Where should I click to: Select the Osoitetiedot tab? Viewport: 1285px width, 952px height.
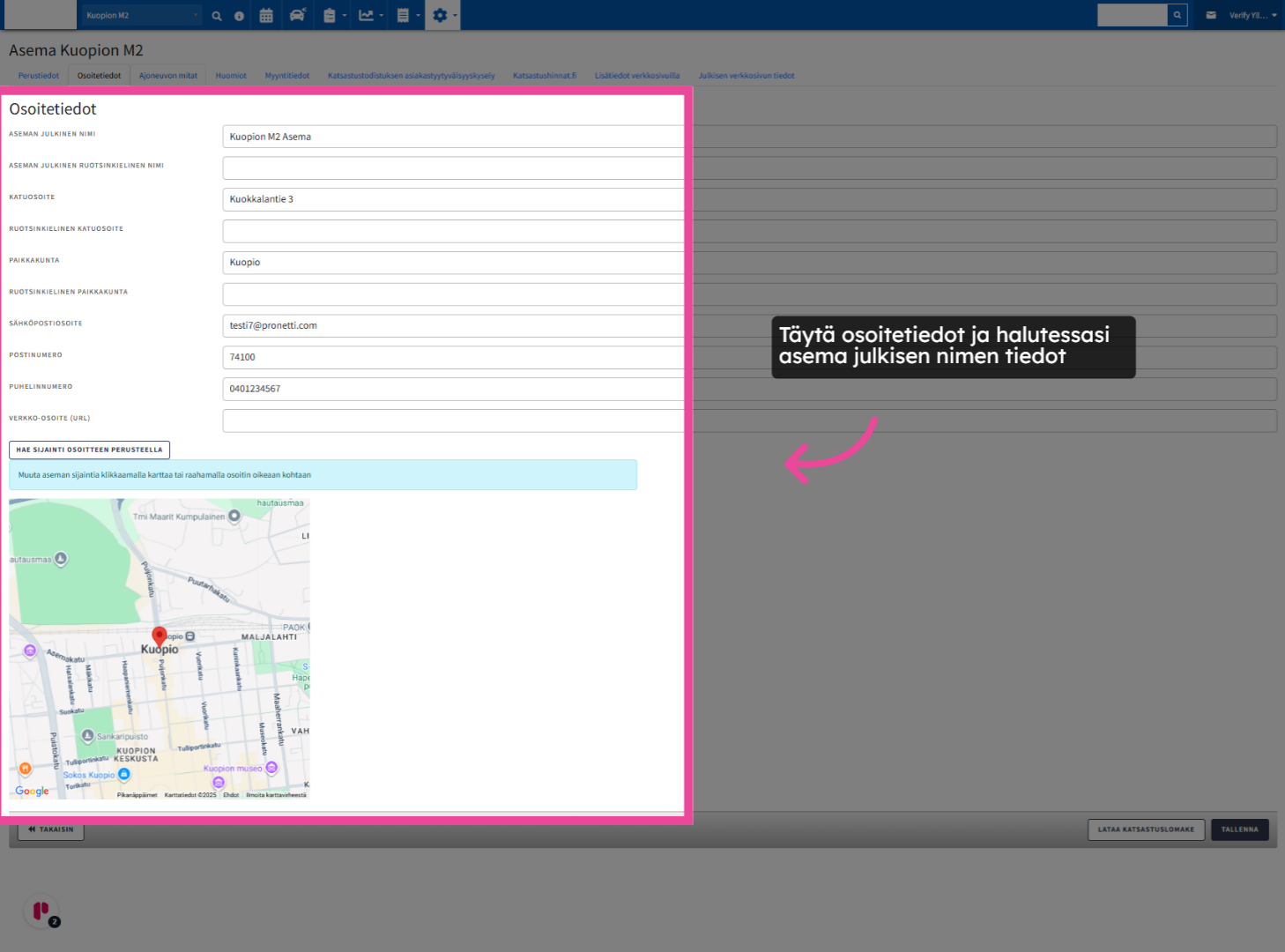(x=100, y=76)
